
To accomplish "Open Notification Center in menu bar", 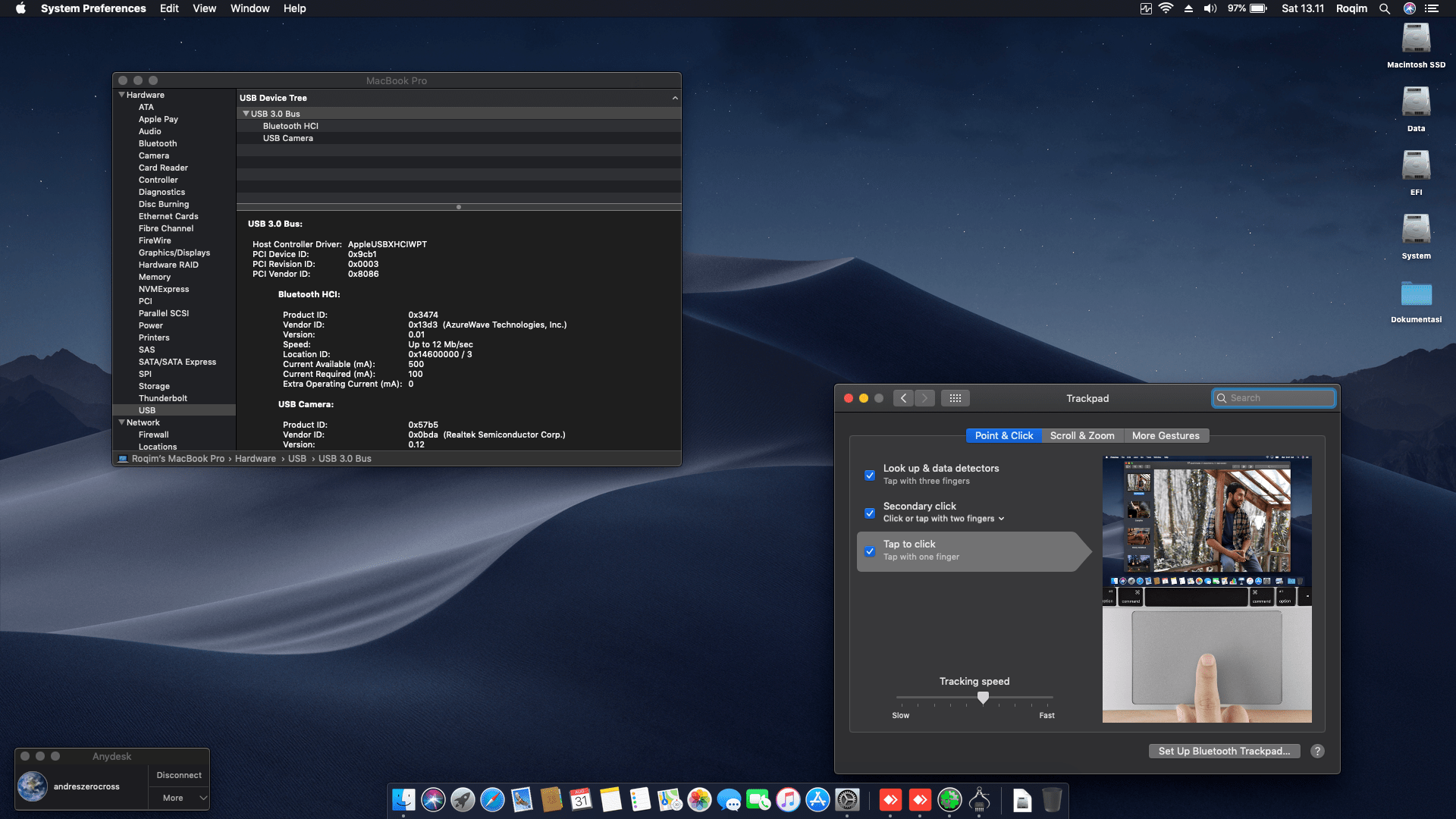I will click(1432, 8).
